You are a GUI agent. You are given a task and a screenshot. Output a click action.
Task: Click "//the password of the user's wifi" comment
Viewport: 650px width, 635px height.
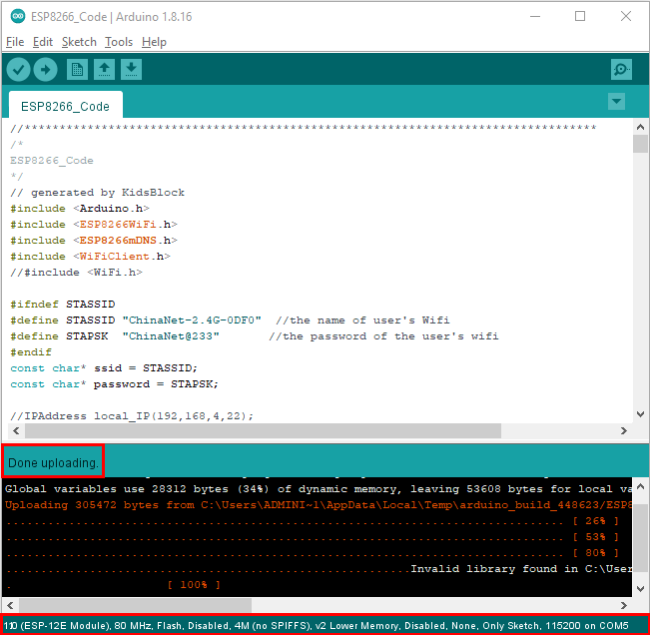384,336
